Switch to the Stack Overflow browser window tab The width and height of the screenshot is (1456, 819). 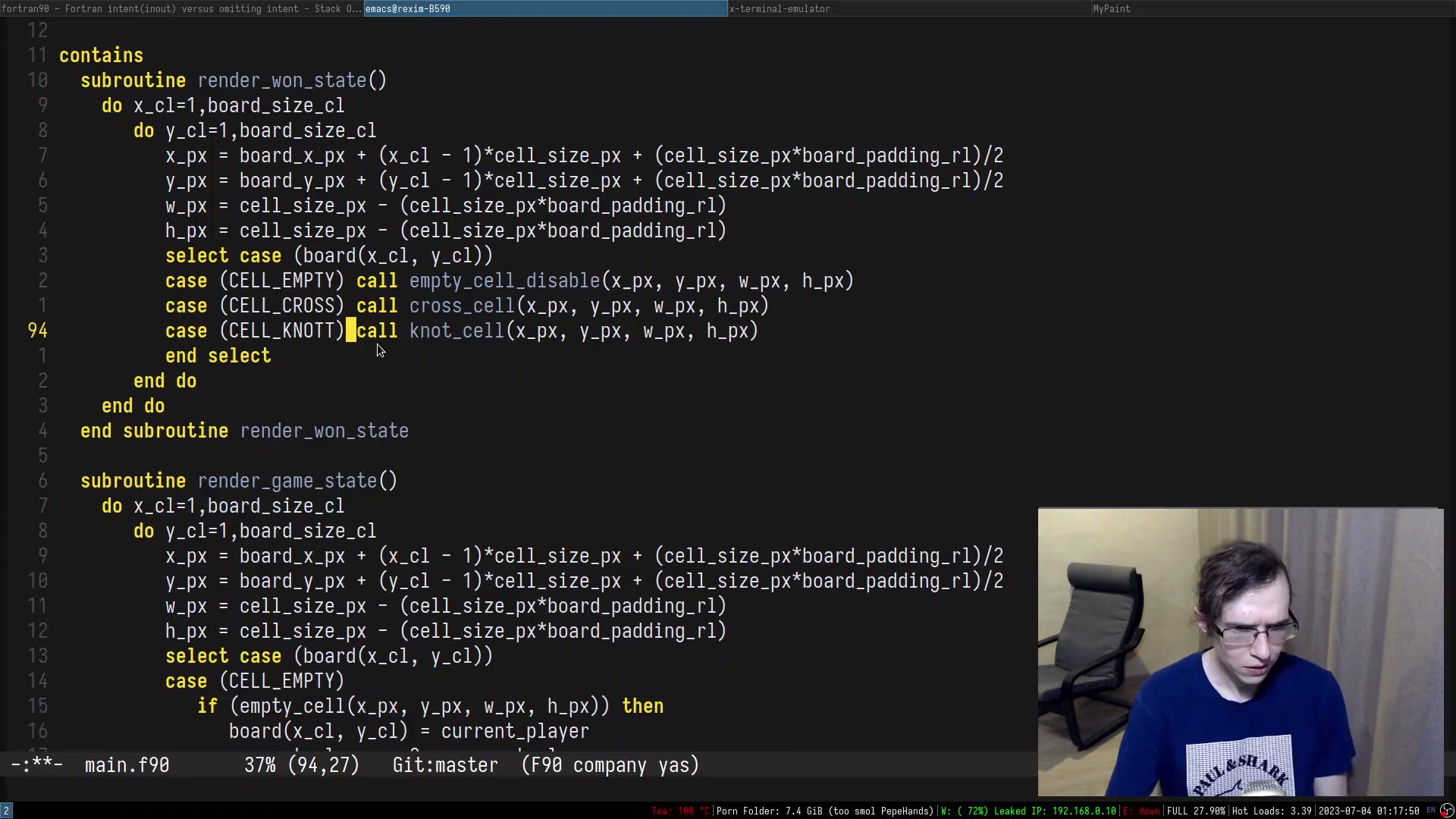pyautogui.click(x=182, y=8)
